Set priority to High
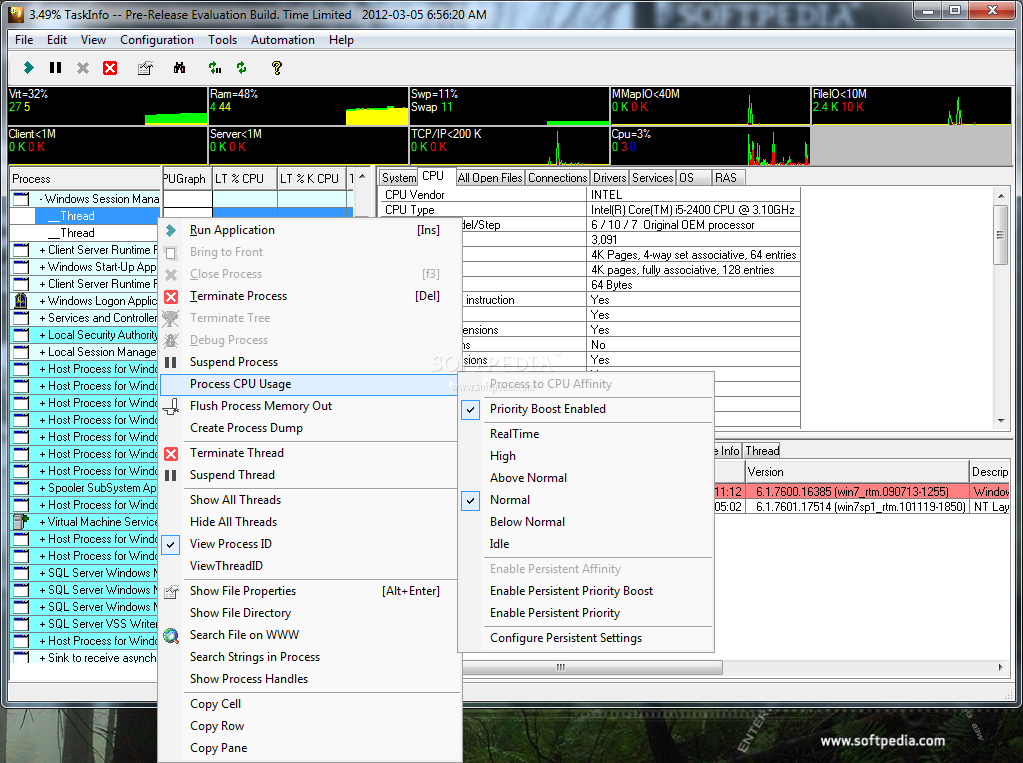This screenshot has height=763, width=1023. pos(502,456)
